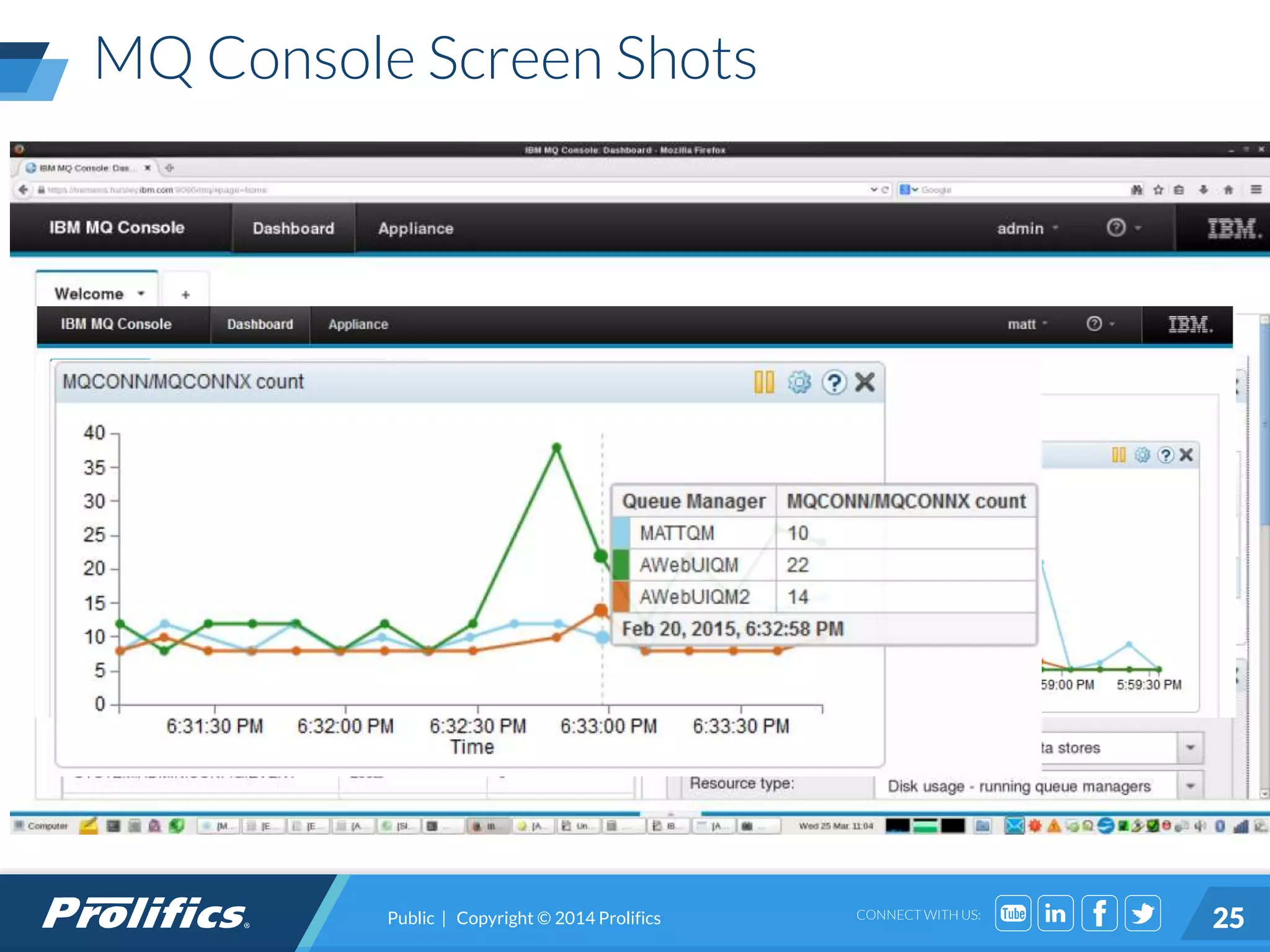Open Firefox bookmarks list icon

coord(1179,190)
